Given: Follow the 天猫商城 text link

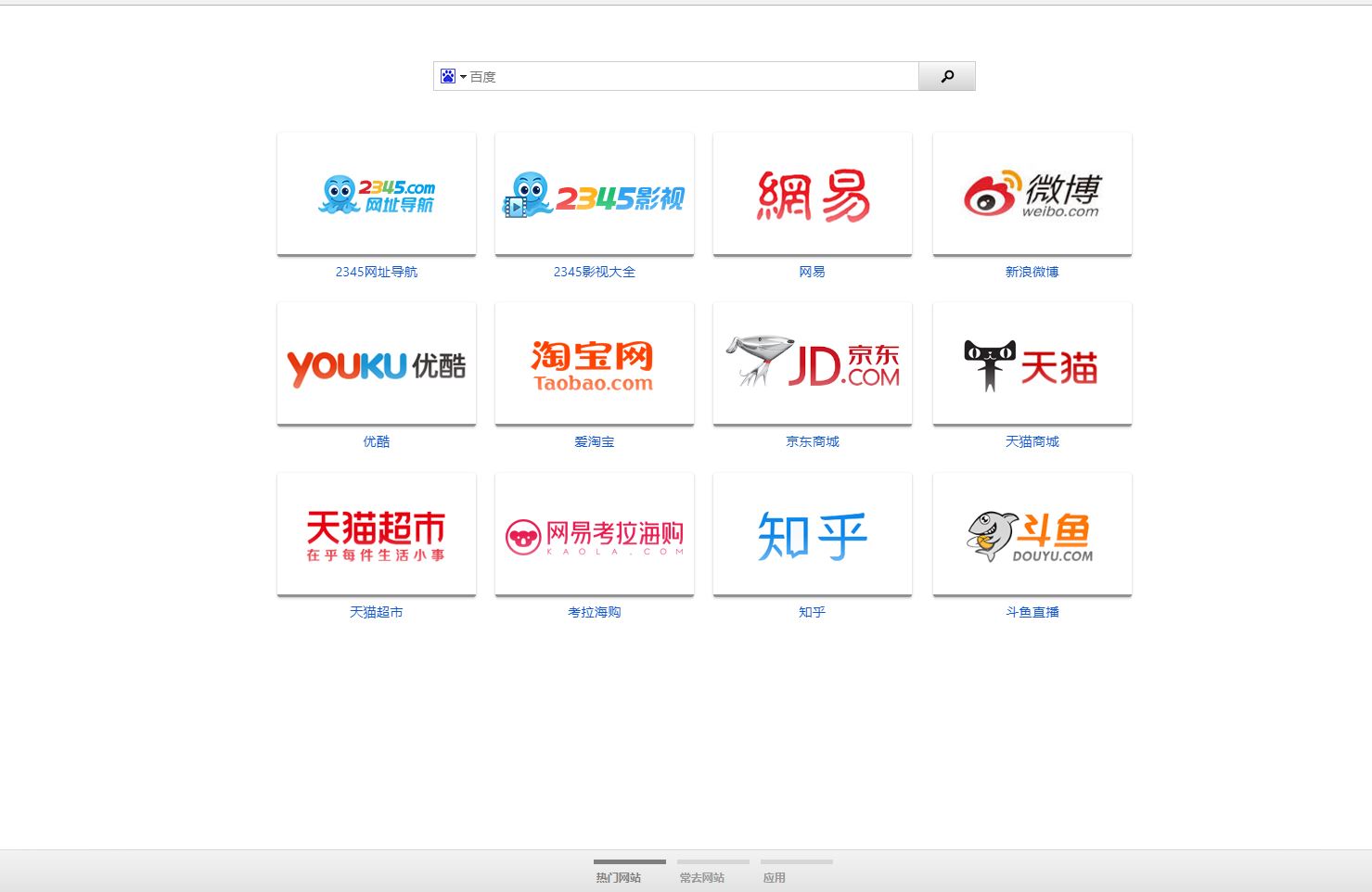Looking at the screenshot, I should tap(1032, 441).
